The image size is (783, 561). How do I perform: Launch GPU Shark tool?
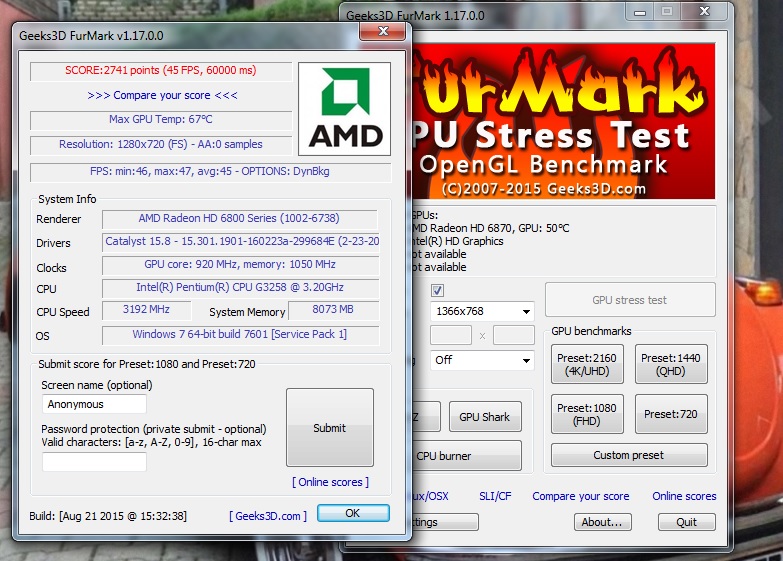[485, 417]
